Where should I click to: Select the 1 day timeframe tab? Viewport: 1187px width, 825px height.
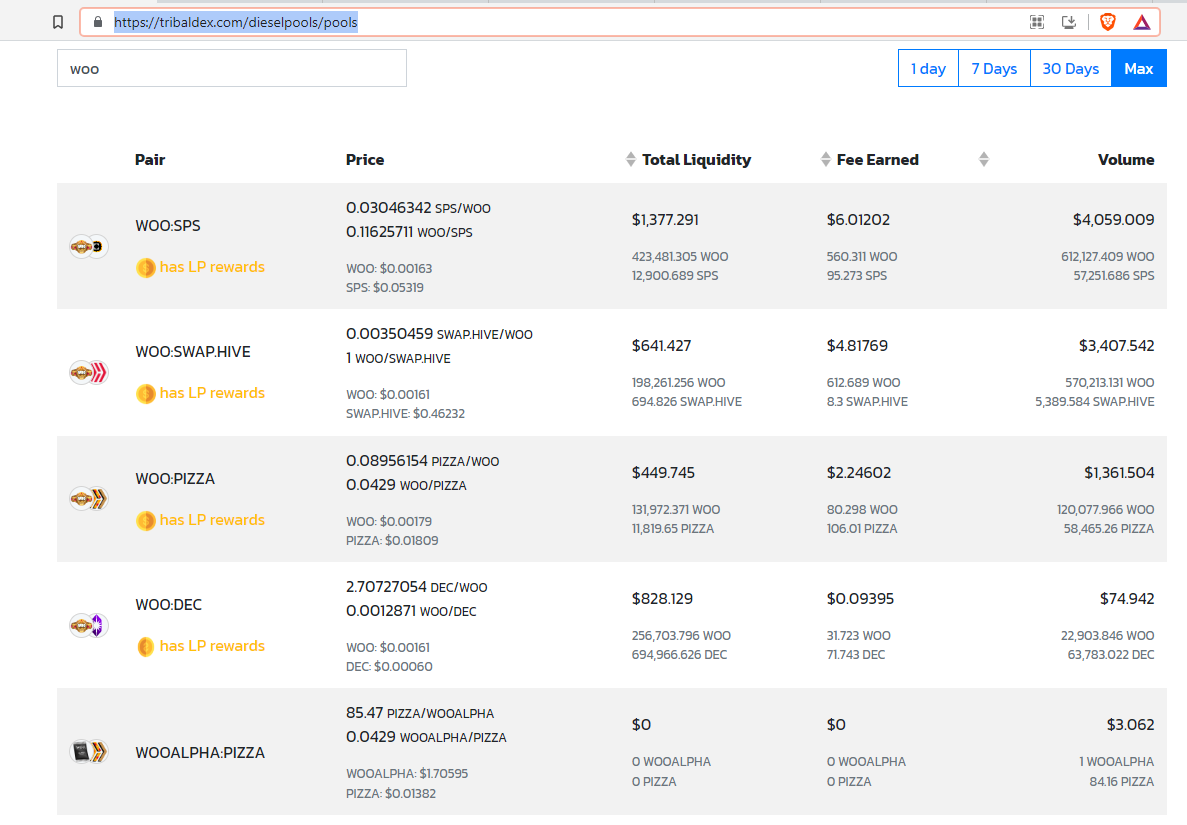coord(928,68)
